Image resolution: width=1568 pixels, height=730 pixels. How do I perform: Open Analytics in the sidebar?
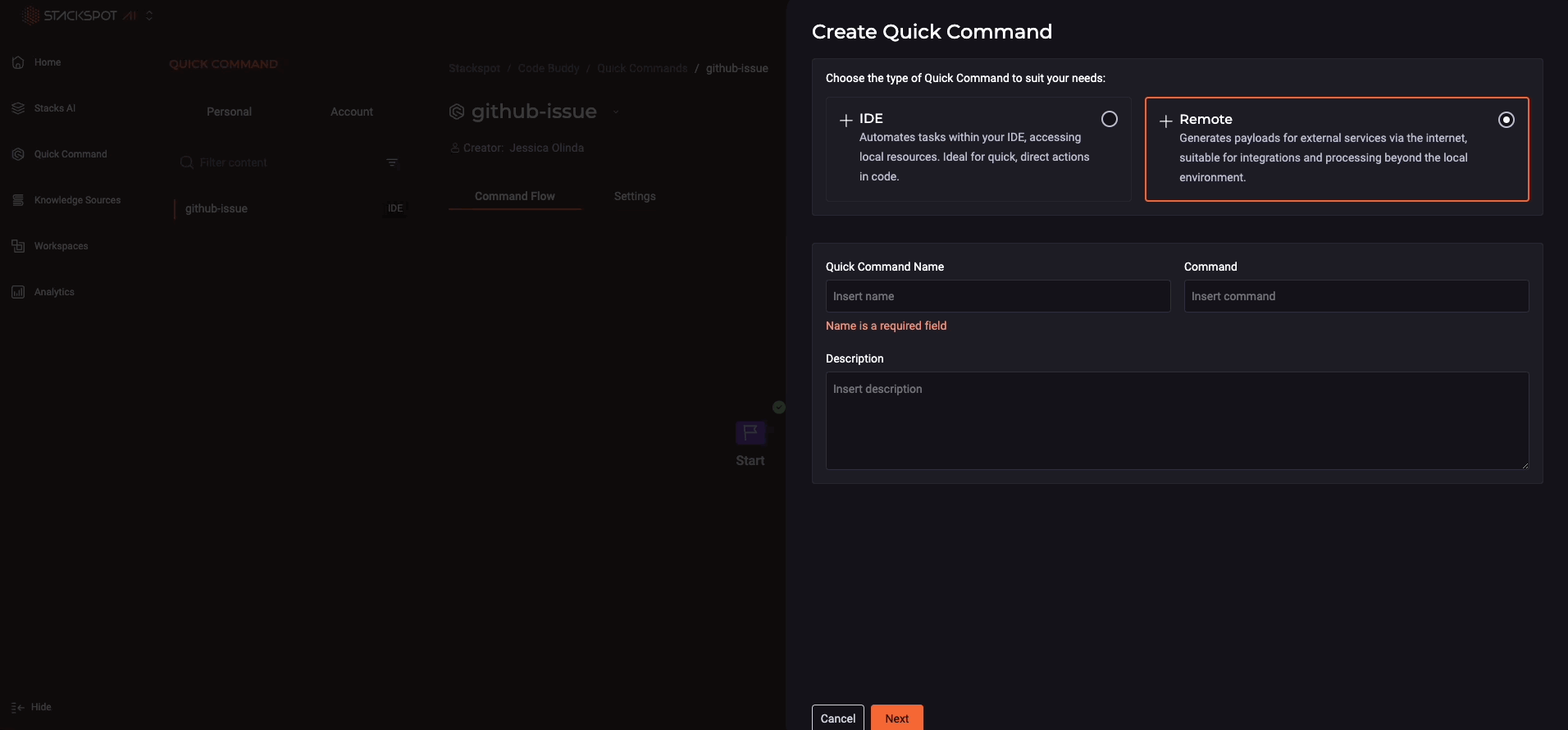(x=54, y=292)
